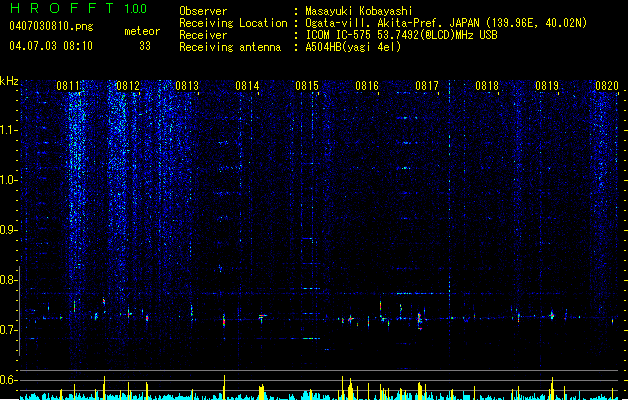The image size is (629, 400).
Task: Click the 1.0 kHz axis label
Action: [9, 180]
